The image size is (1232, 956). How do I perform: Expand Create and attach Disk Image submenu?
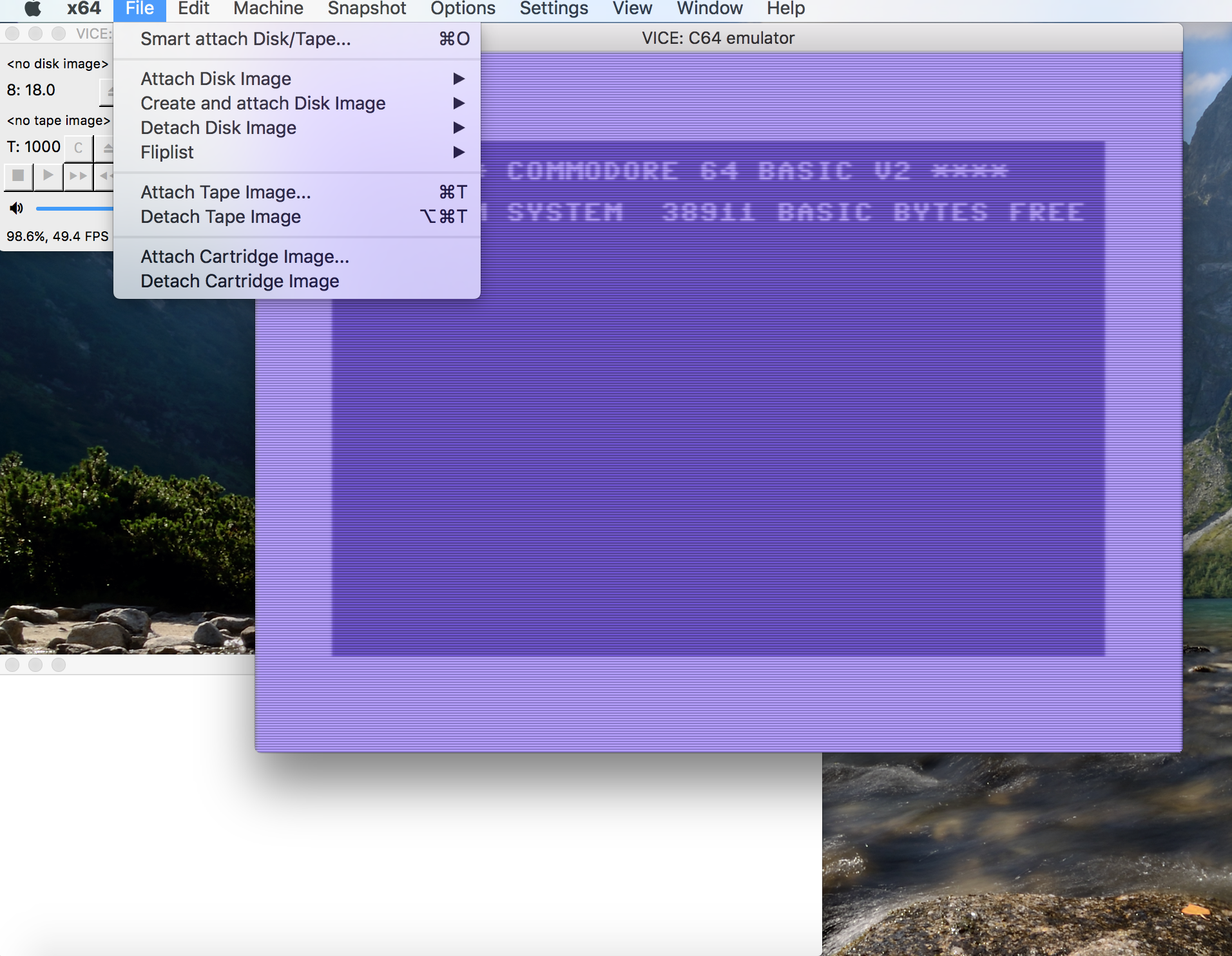pyautogui.click(x=297, y=103)
